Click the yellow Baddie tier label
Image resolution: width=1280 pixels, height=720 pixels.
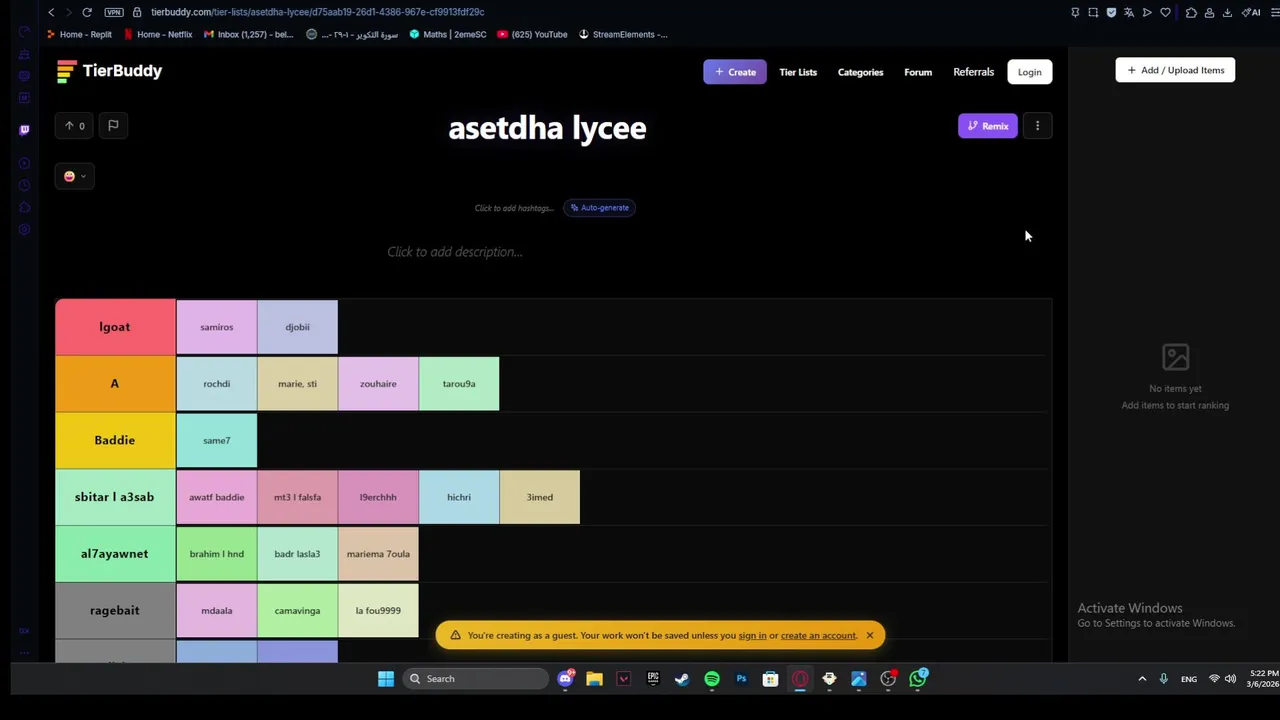pos(115,440)
